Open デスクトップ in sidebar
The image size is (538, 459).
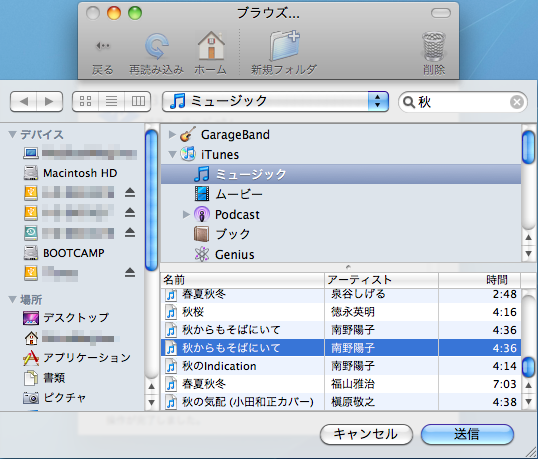[67, 318]
